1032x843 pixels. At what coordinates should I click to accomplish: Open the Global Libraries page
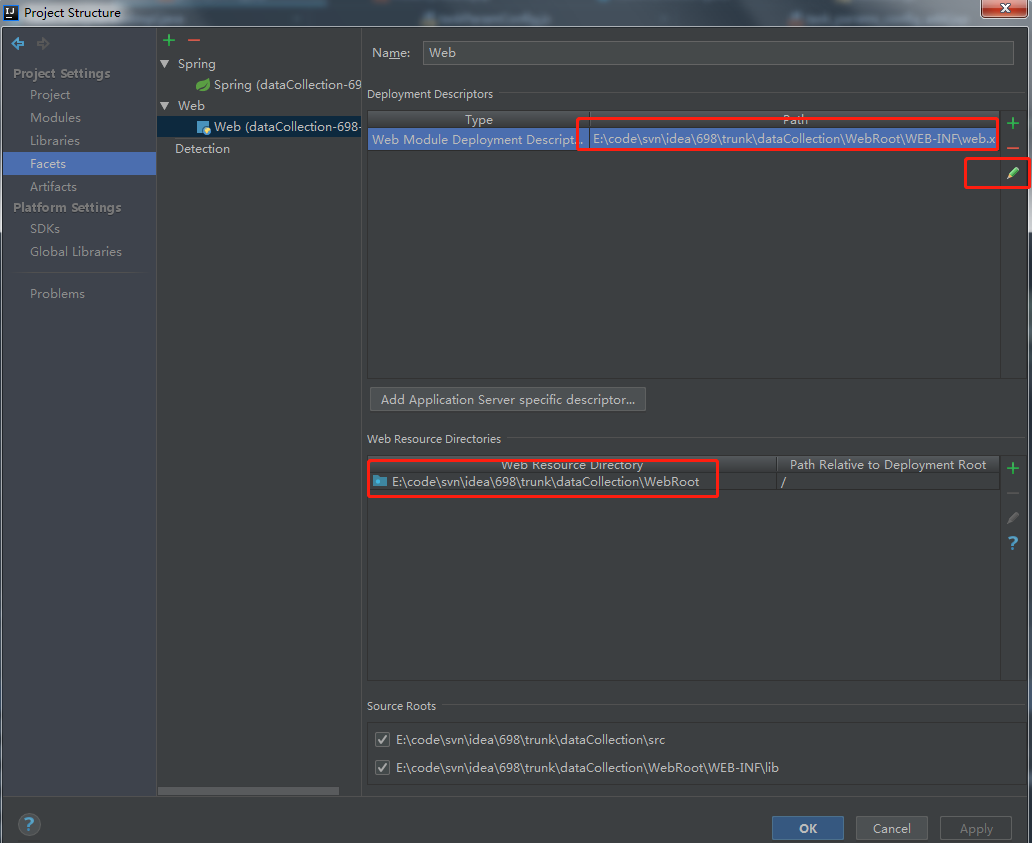click(76, 252)
